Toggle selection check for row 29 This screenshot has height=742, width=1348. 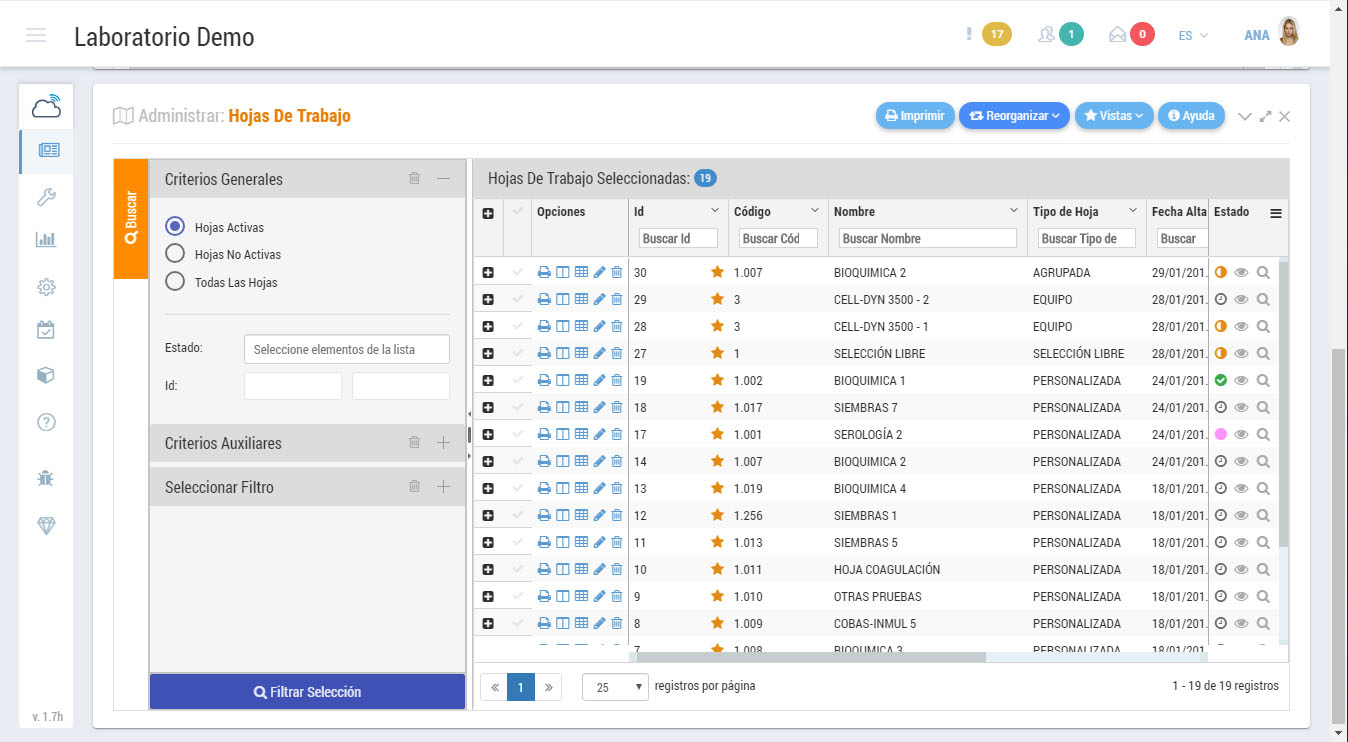pos(517,299)
